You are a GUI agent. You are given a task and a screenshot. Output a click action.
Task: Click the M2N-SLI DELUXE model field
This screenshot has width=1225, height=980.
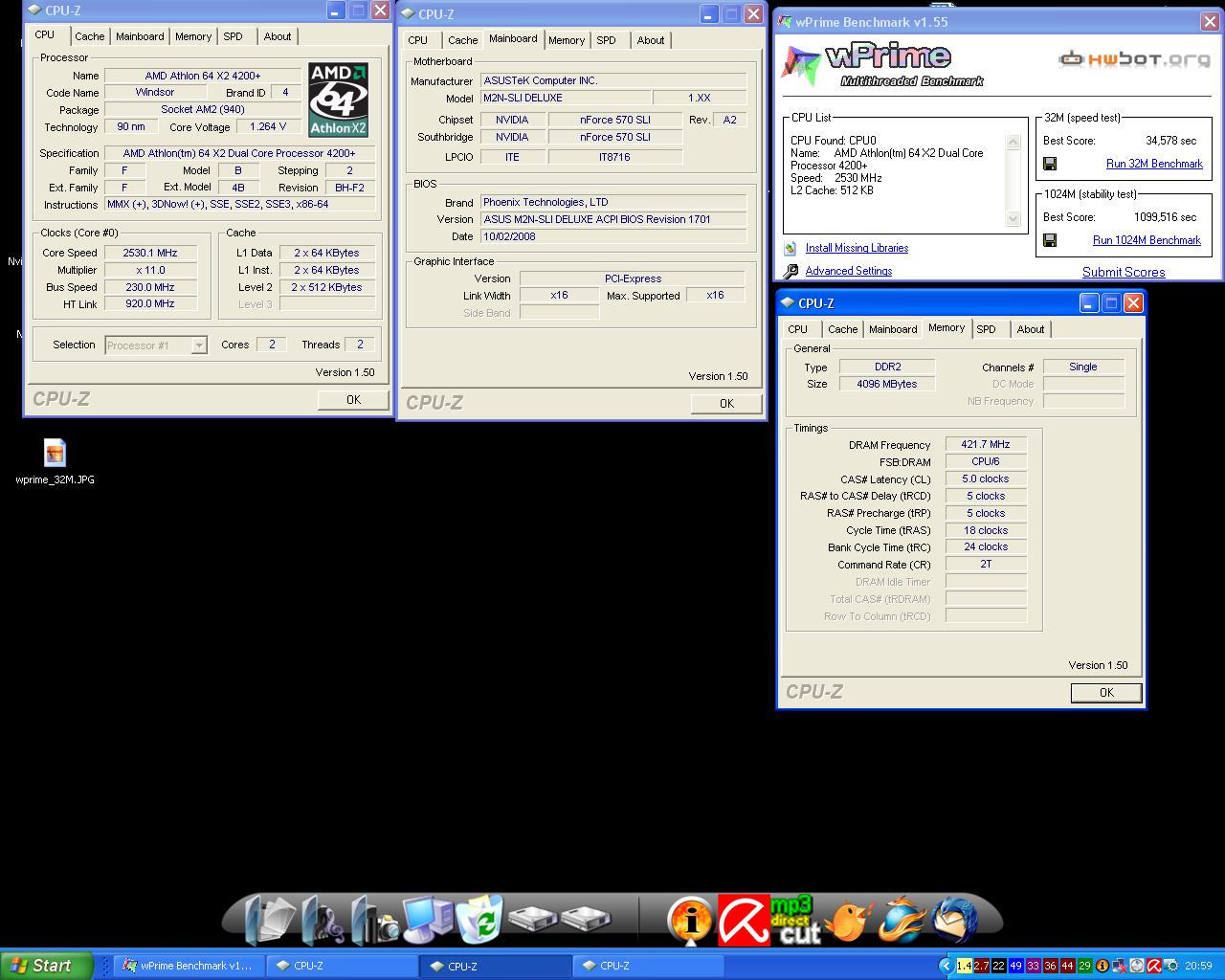point(565,98)
